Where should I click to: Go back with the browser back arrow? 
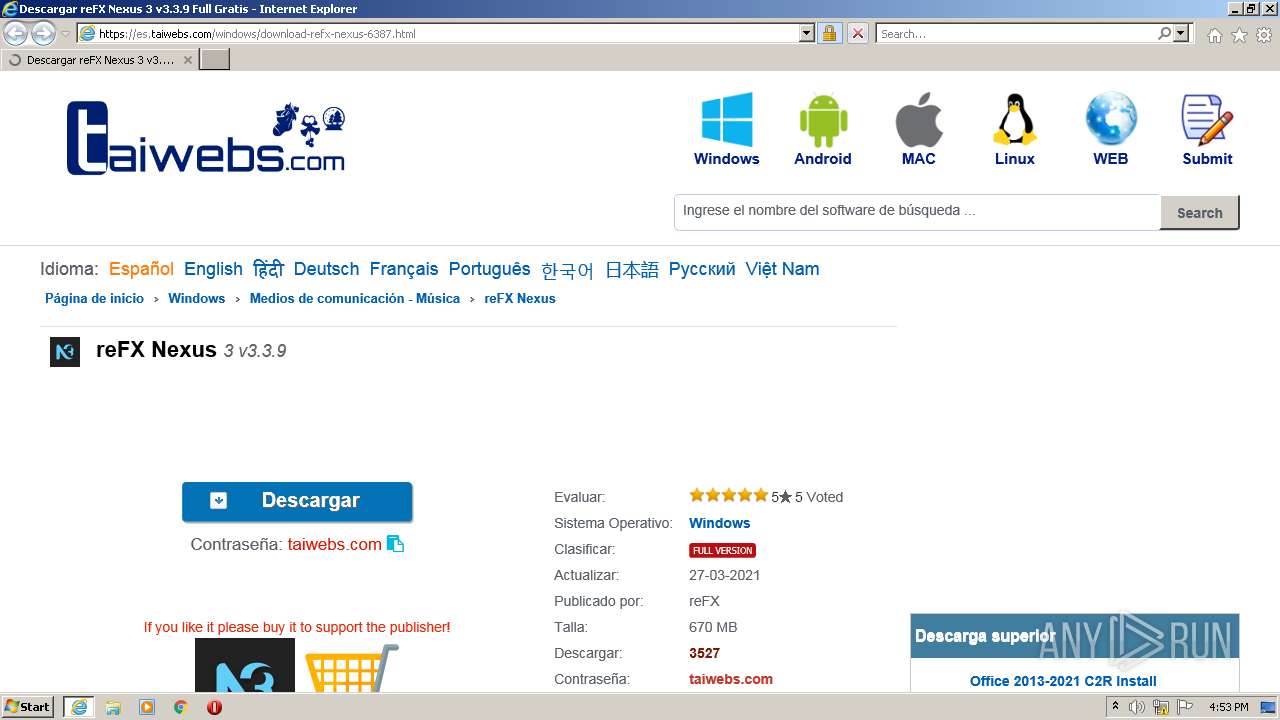tap(16, 34)
